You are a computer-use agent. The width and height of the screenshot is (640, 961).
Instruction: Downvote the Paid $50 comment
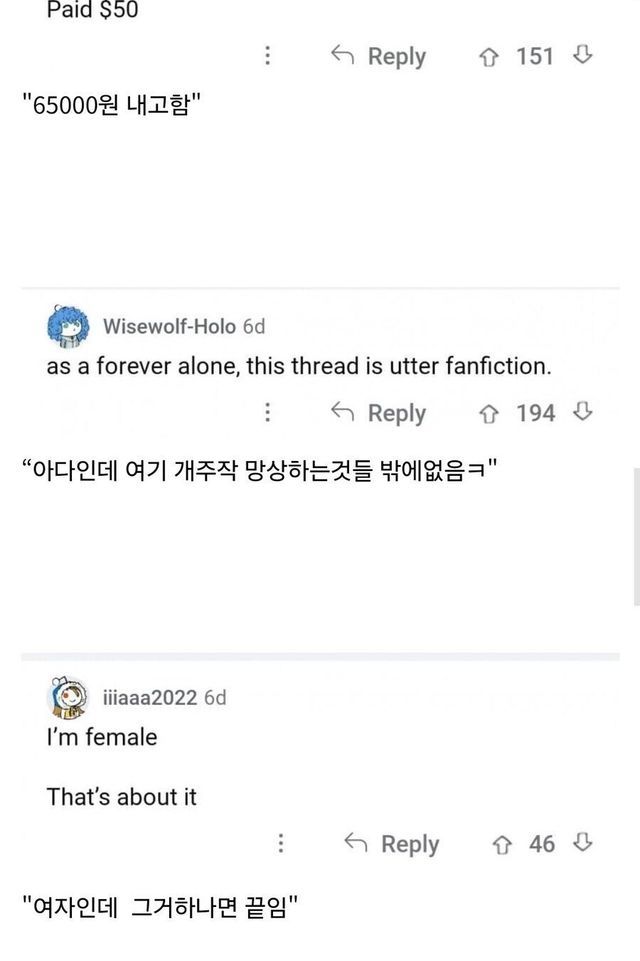click(x=582, y=56)
